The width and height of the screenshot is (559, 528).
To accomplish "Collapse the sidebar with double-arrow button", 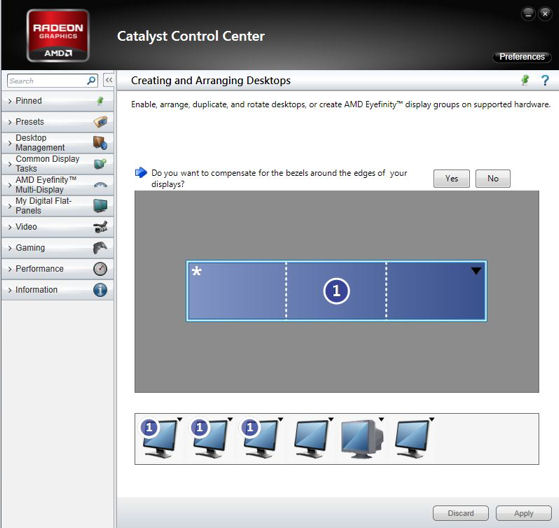I will pos(109,80).
